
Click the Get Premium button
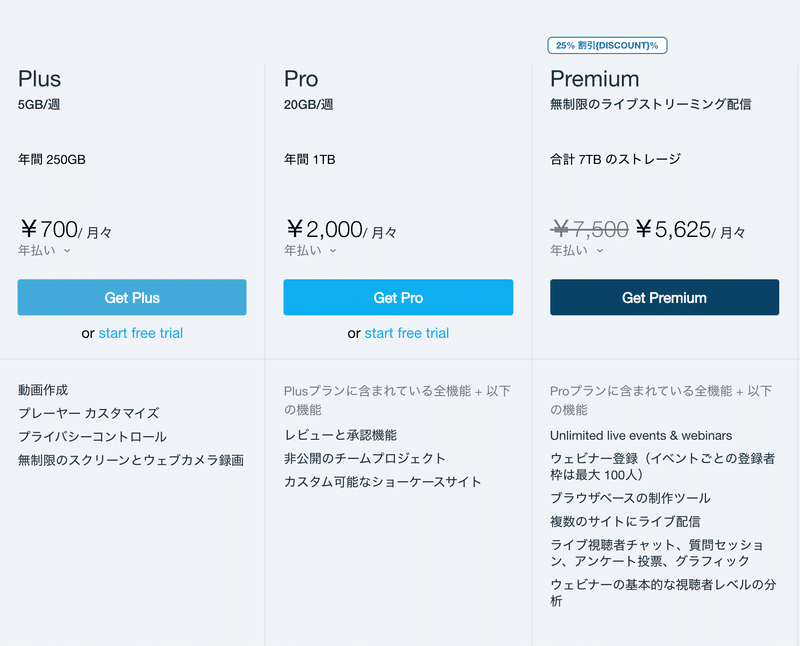(x=664, y=297)
